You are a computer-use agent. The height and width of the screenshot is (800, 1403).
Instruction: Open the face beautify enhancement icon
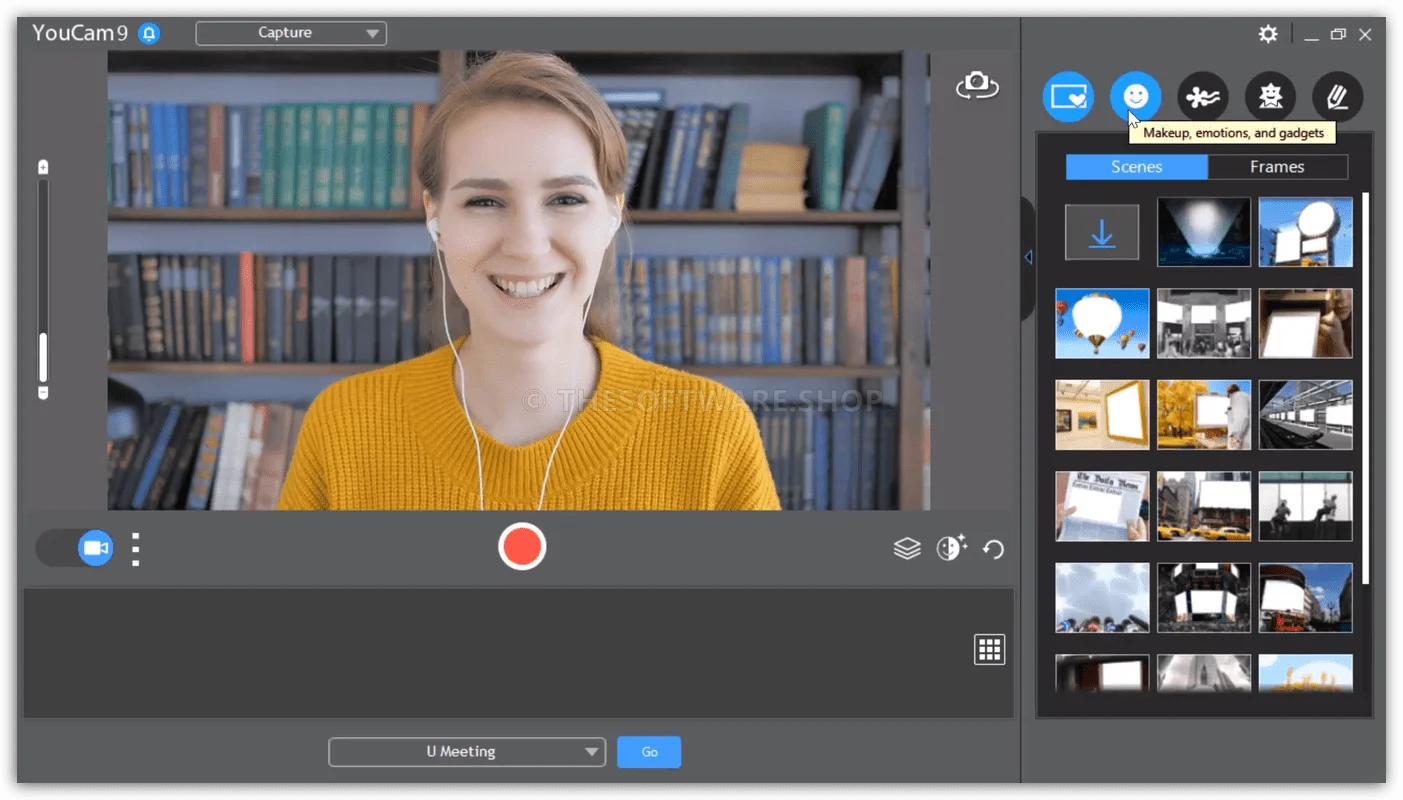[951, 548]
